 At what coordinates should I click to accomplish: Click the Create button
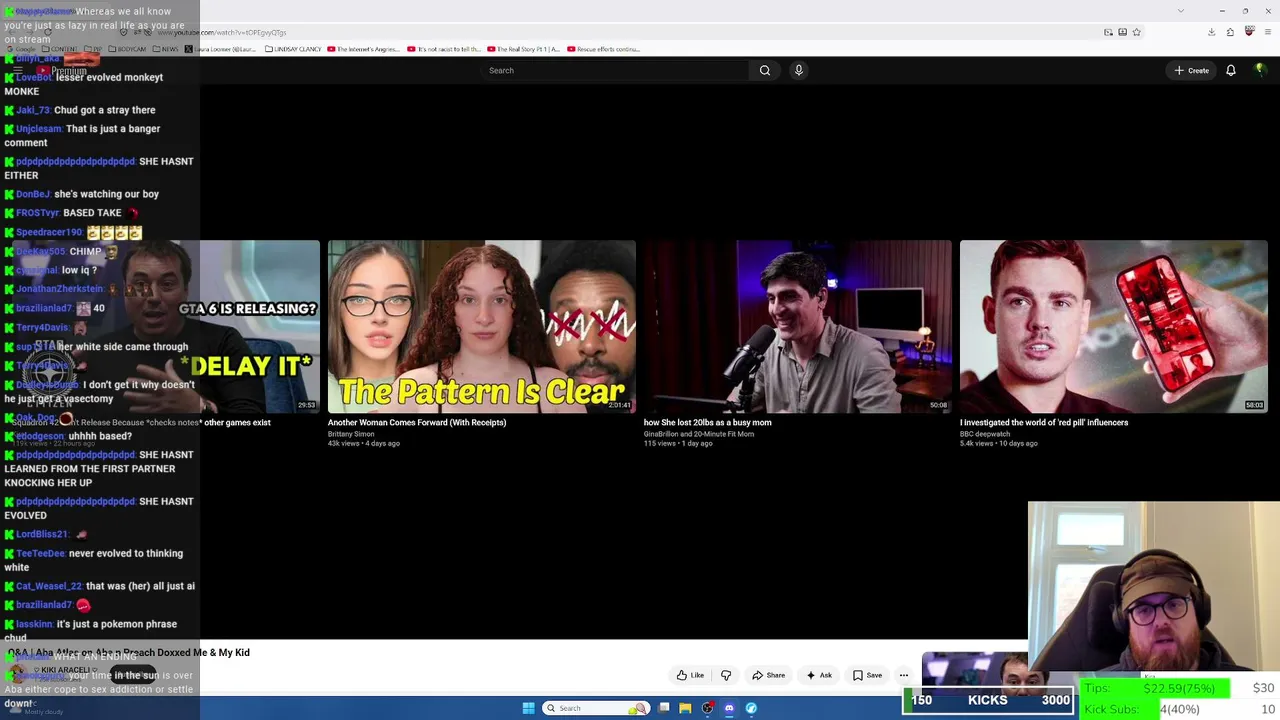click(1192, 70)
